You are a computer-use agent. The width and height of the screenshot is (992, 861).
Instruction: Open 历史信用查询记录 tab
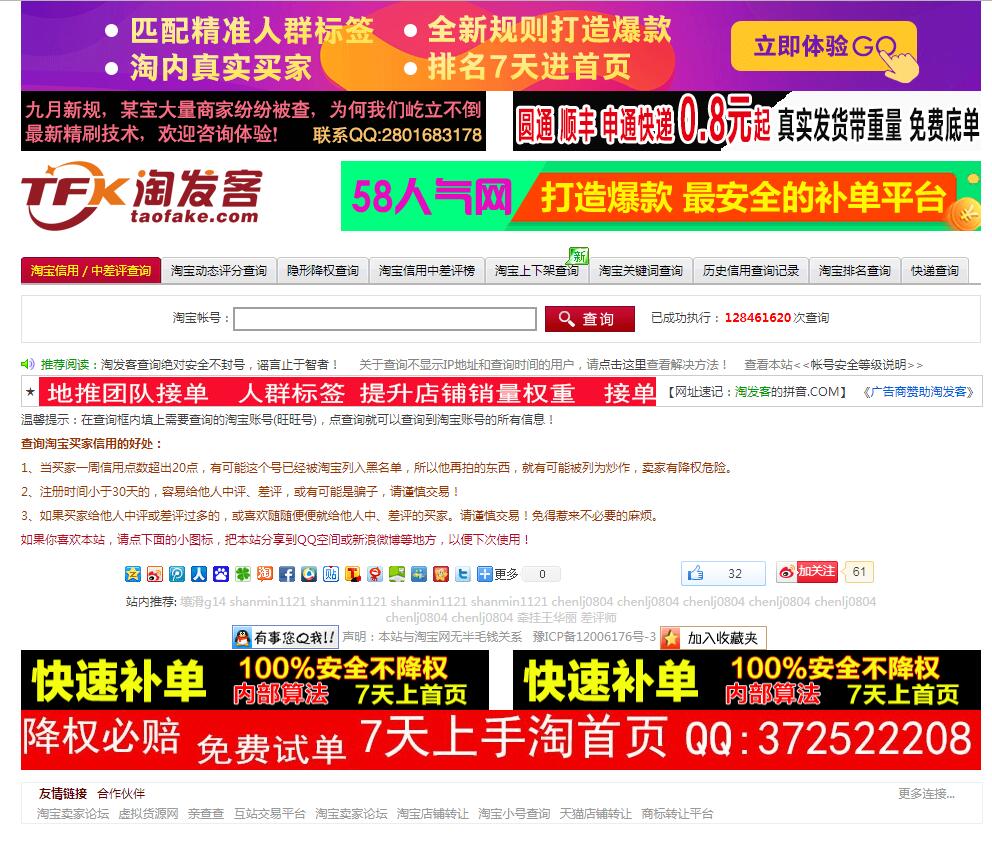pos(751,271)
